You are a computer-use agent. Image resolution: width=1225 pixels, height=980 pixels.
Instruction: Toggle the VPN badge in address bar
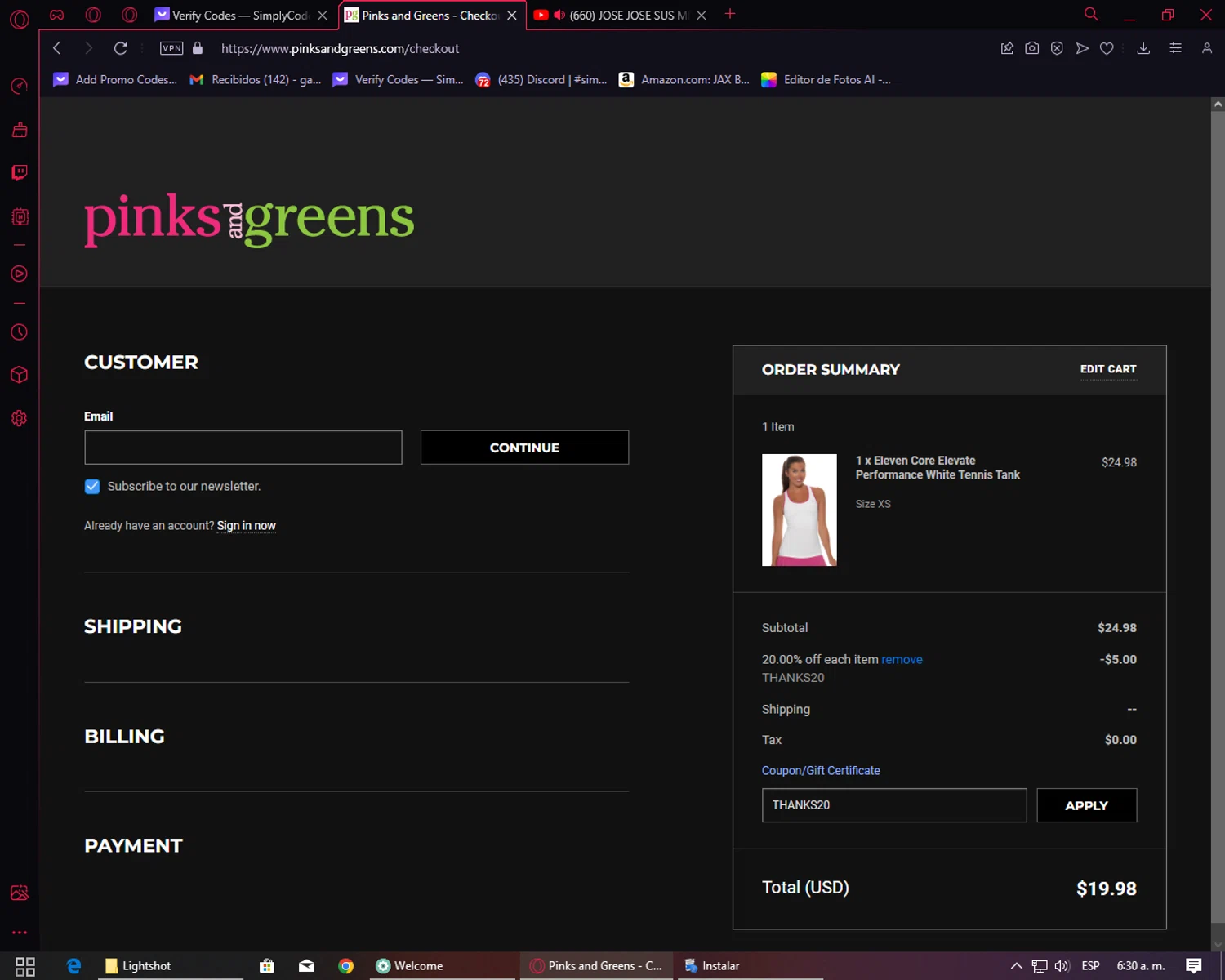tap(171, 48)
